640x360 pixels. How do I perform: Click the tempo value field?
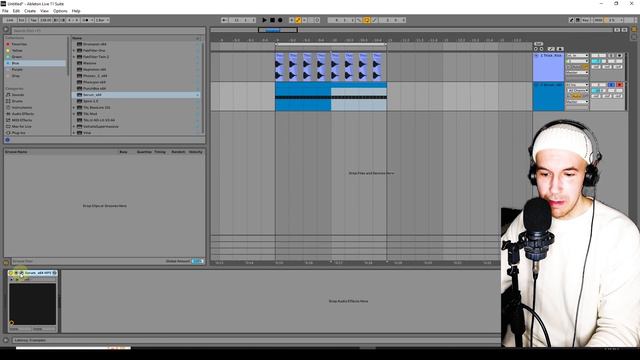point(45,20)
